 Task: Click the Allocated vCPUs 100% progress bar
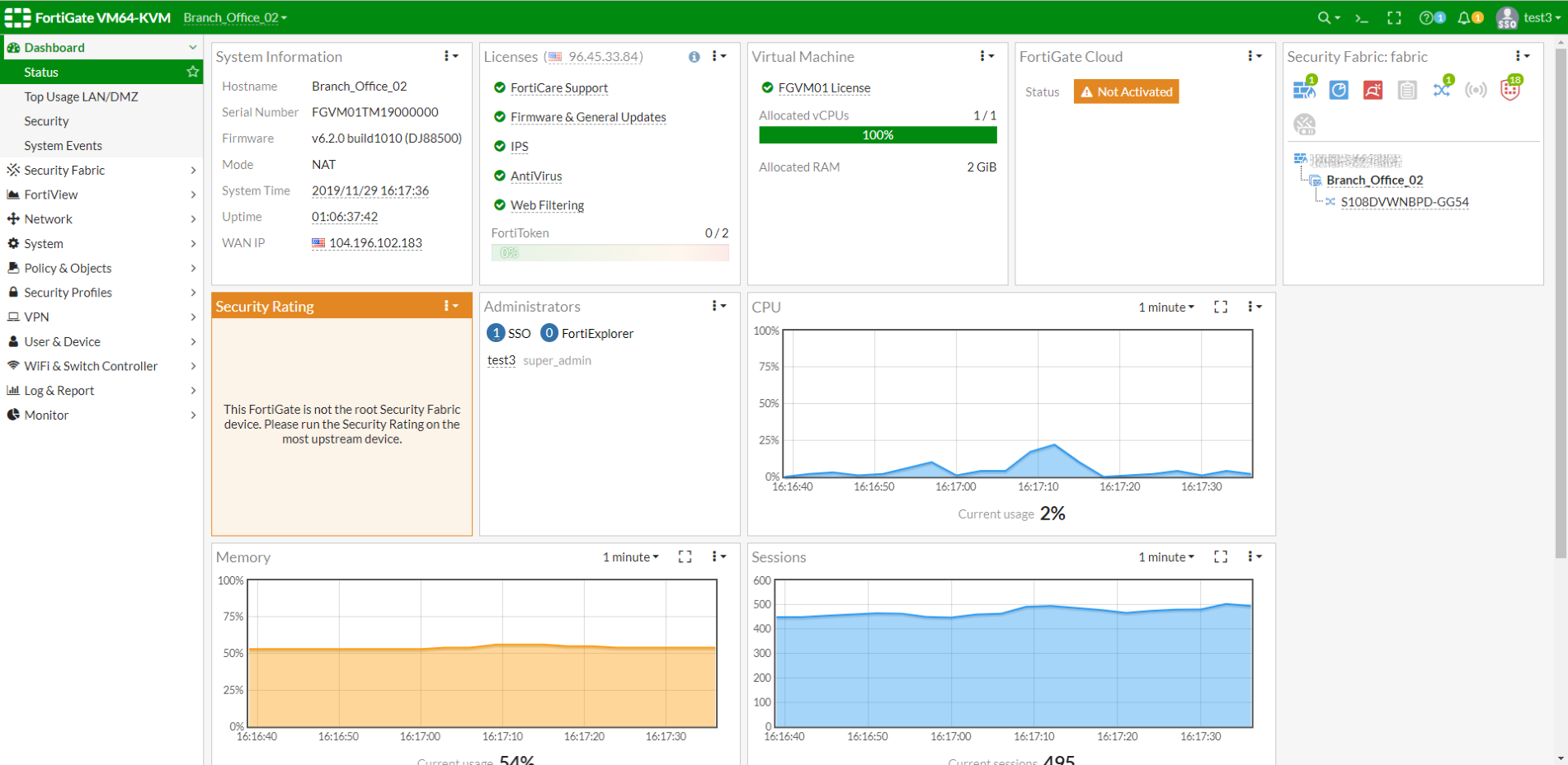point(878,135)
